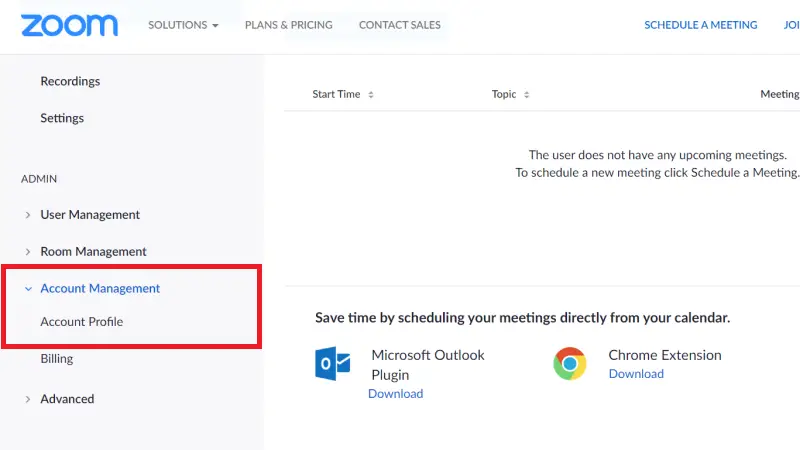
Task: Click Schedule a Meeting link
Action: pyautogui.click(x=701, y=25)
